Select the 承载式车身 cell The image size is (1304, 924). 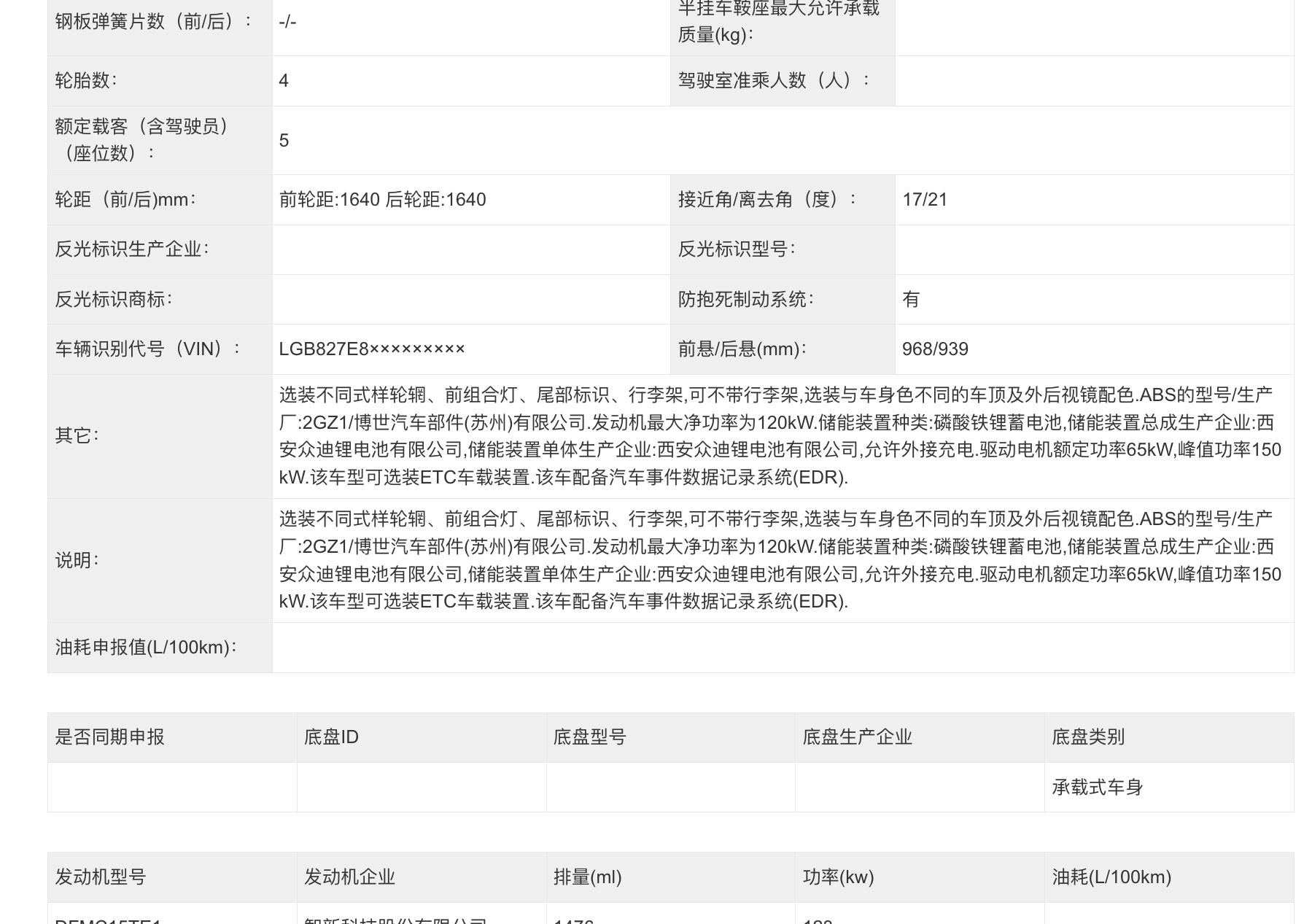pyautogui.click(x=1097, y=788)
